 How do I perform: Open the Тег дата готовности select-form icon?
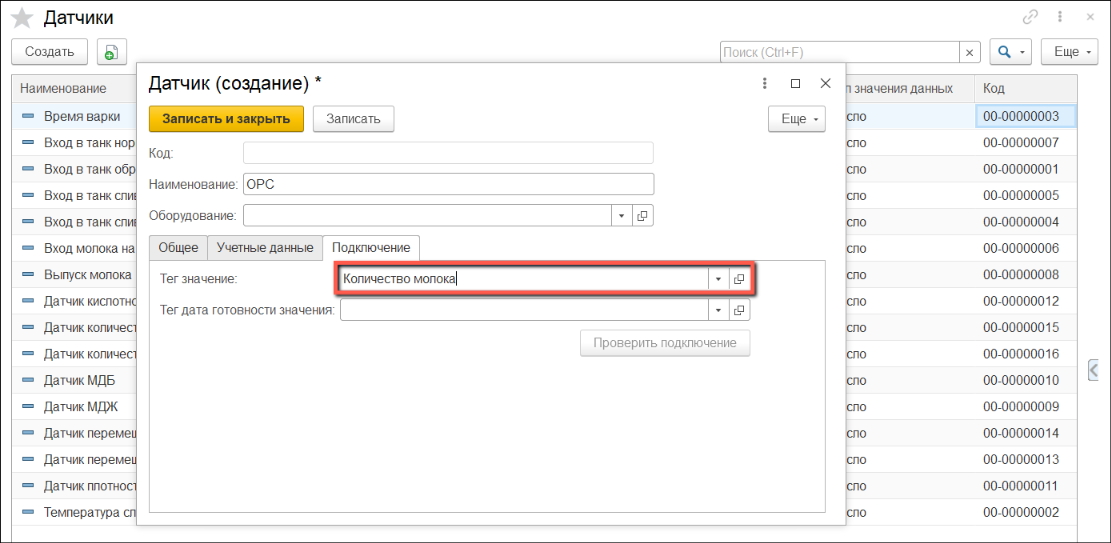click(x=739, y=311)
